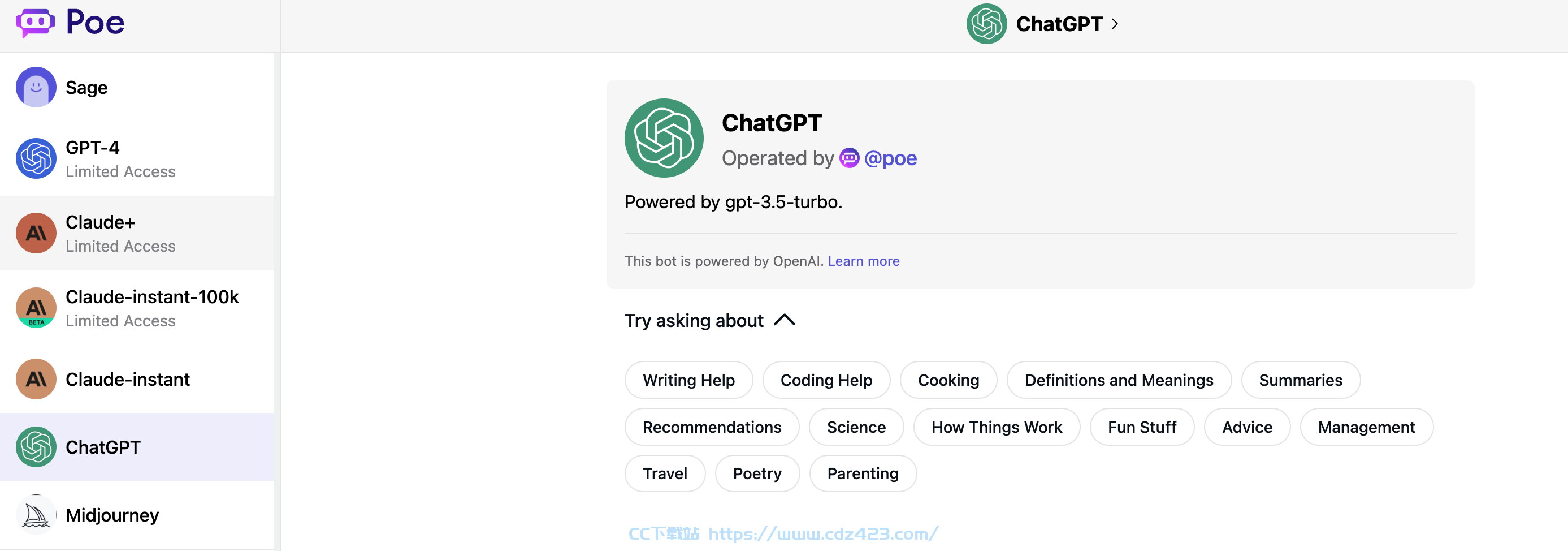
Task: Choose the Coding Help topic chip
Action: coord(826,380)
